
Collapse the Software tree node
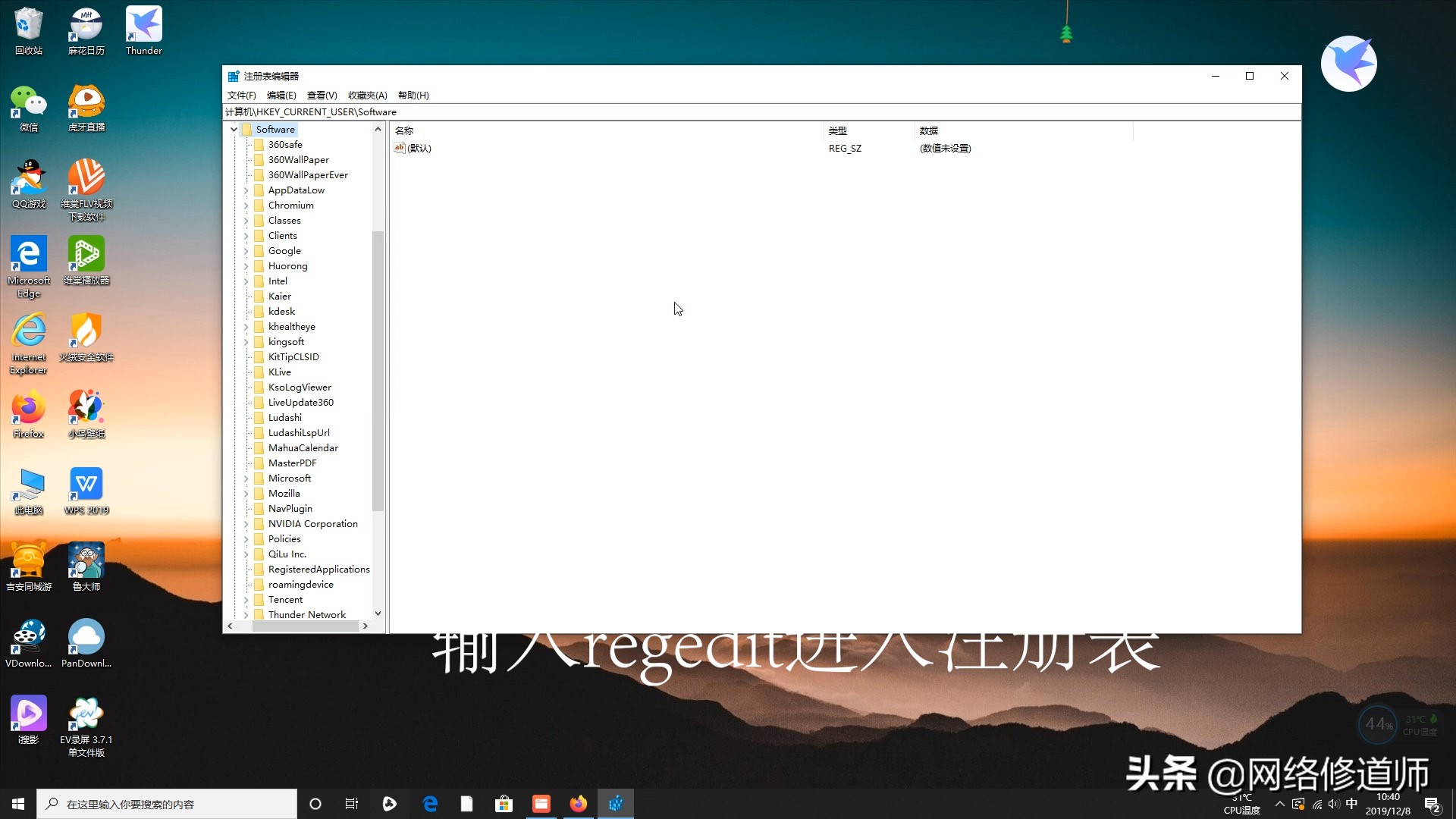click(233, 129)
